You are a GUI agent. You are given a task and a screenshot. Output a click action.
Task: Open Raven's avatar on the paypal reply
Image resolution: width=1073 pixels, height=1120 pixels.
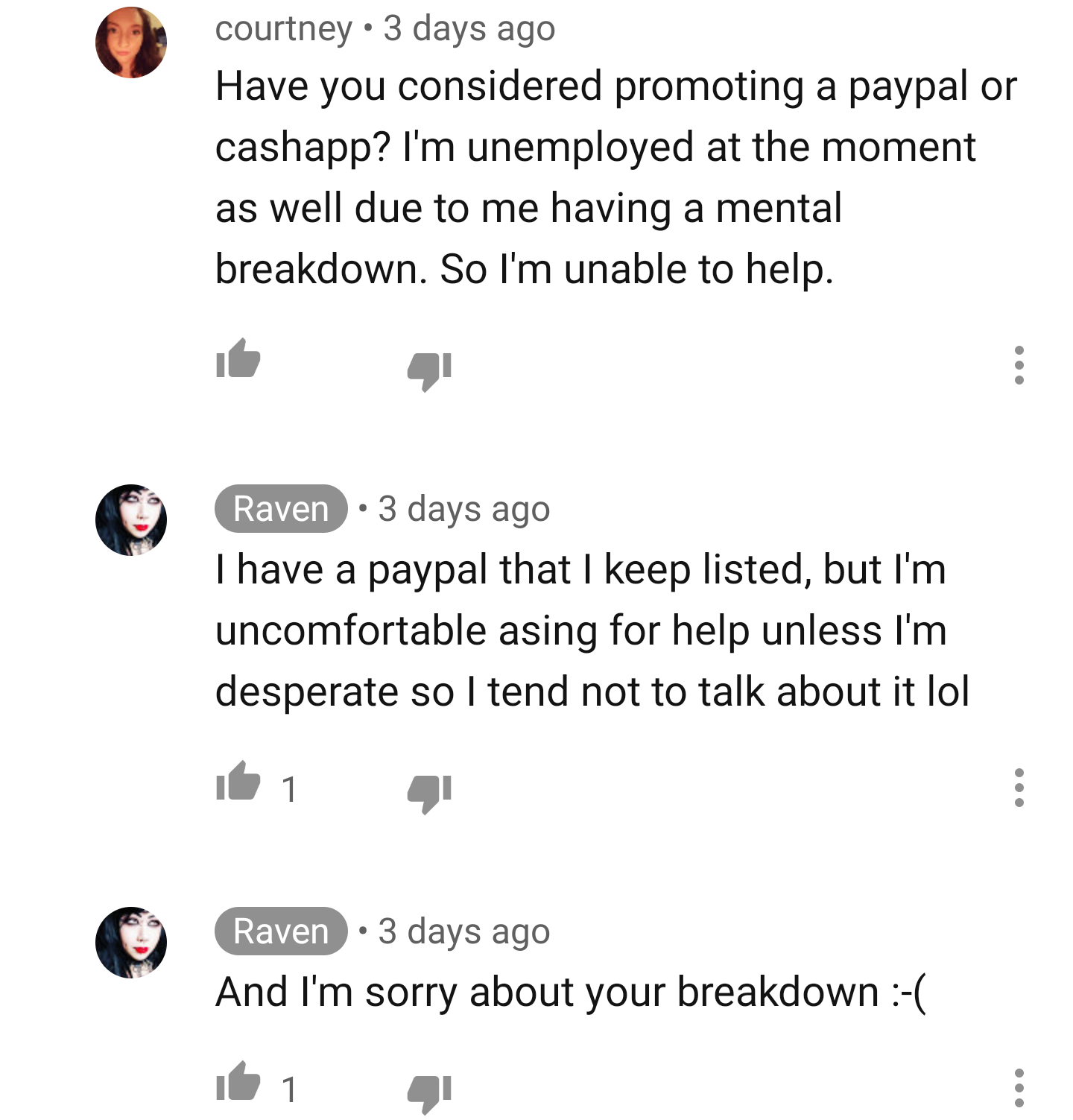(x=131, y=520)
